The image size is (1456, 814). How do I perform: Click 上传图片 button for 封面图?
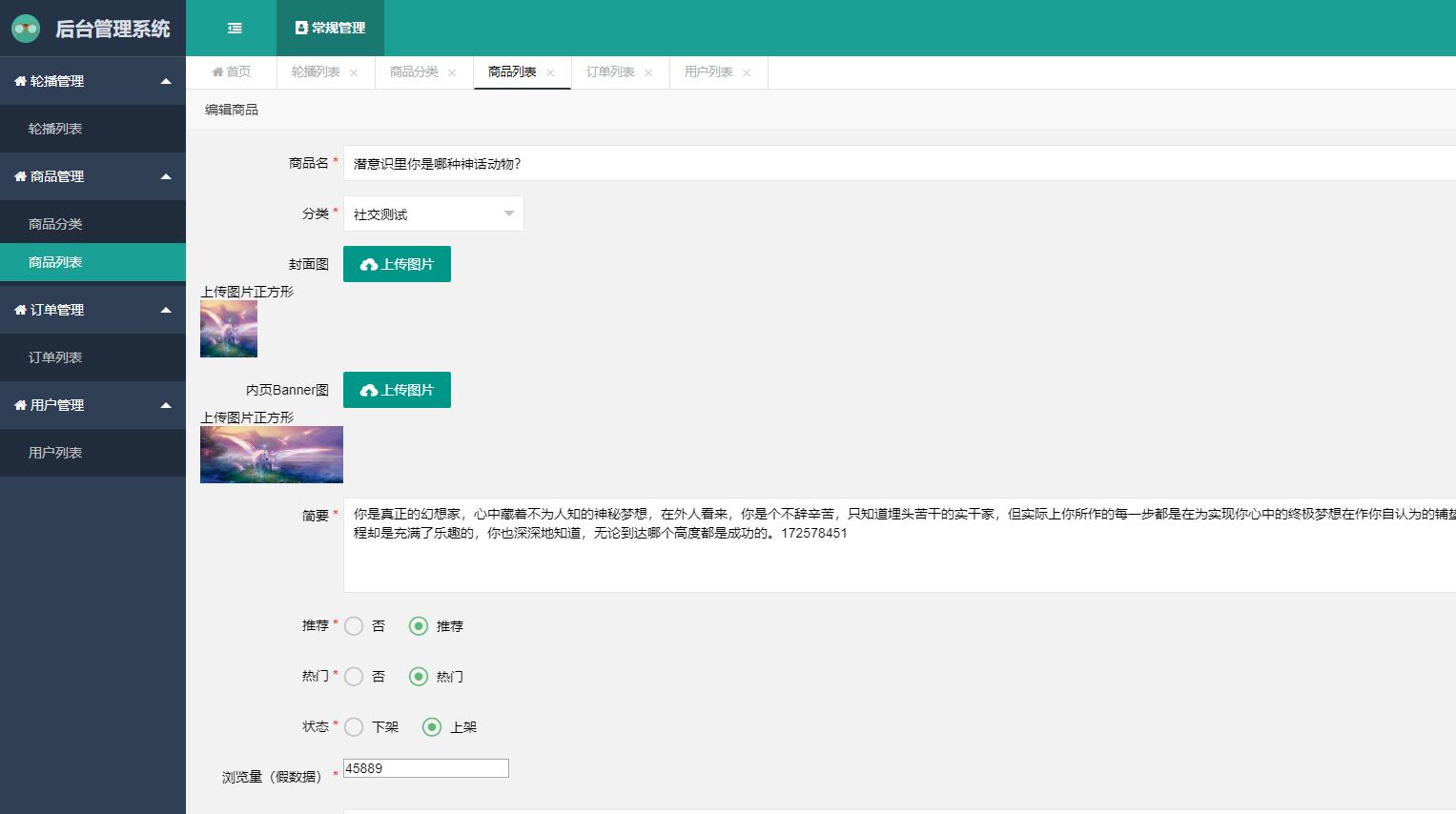point(397,264)
